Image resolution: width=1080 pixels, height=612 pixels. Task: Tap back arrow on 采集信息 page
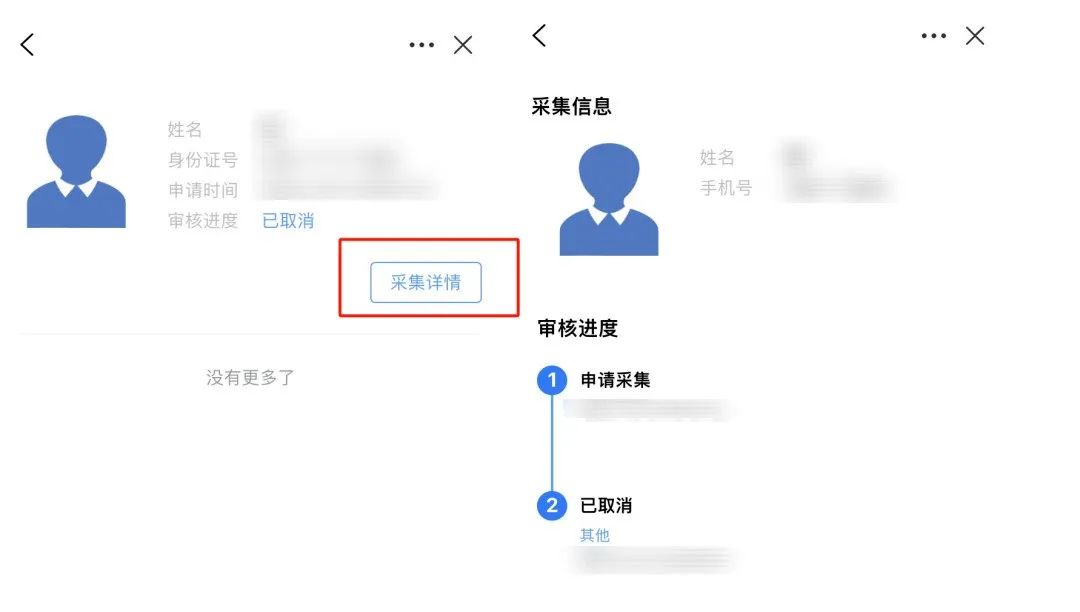(x=539, y=35)
